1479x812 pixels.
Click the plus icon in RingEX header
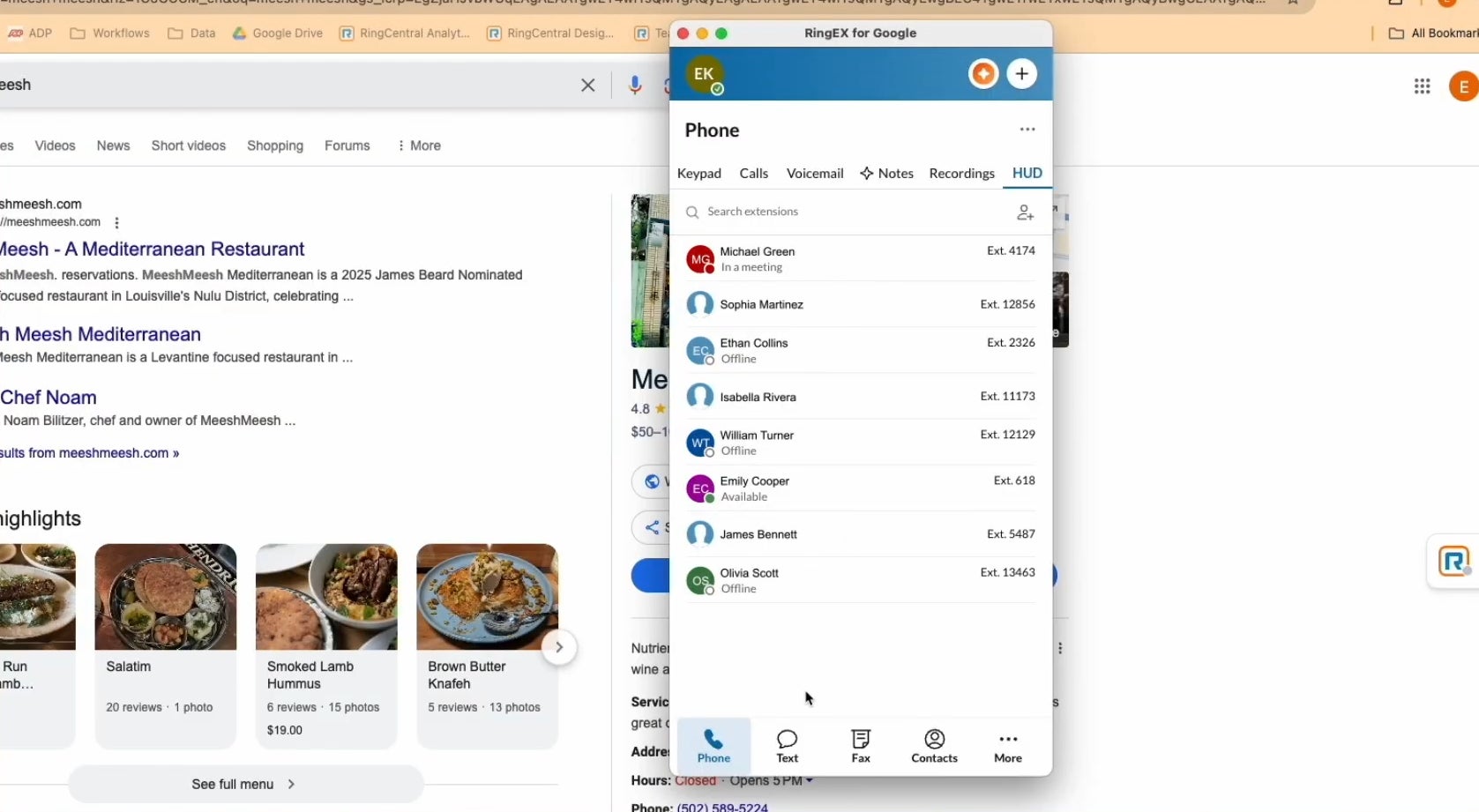point(1021,74)
